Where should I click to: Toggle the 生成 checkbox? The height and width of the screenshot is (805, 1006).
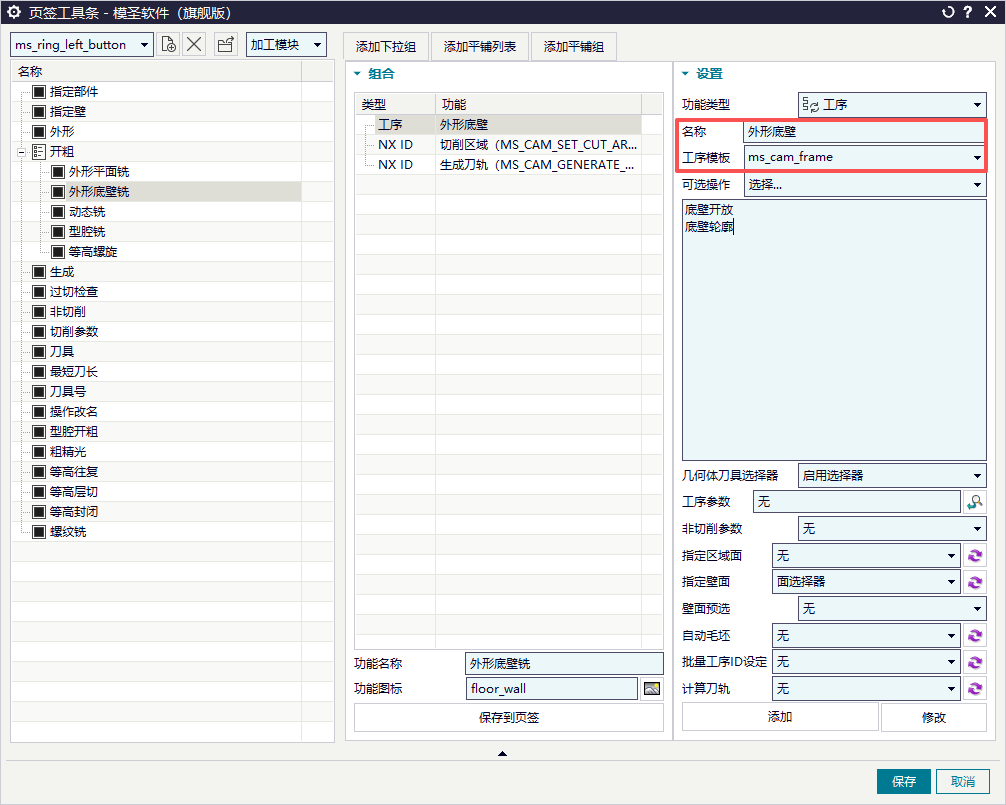point(38,272)
